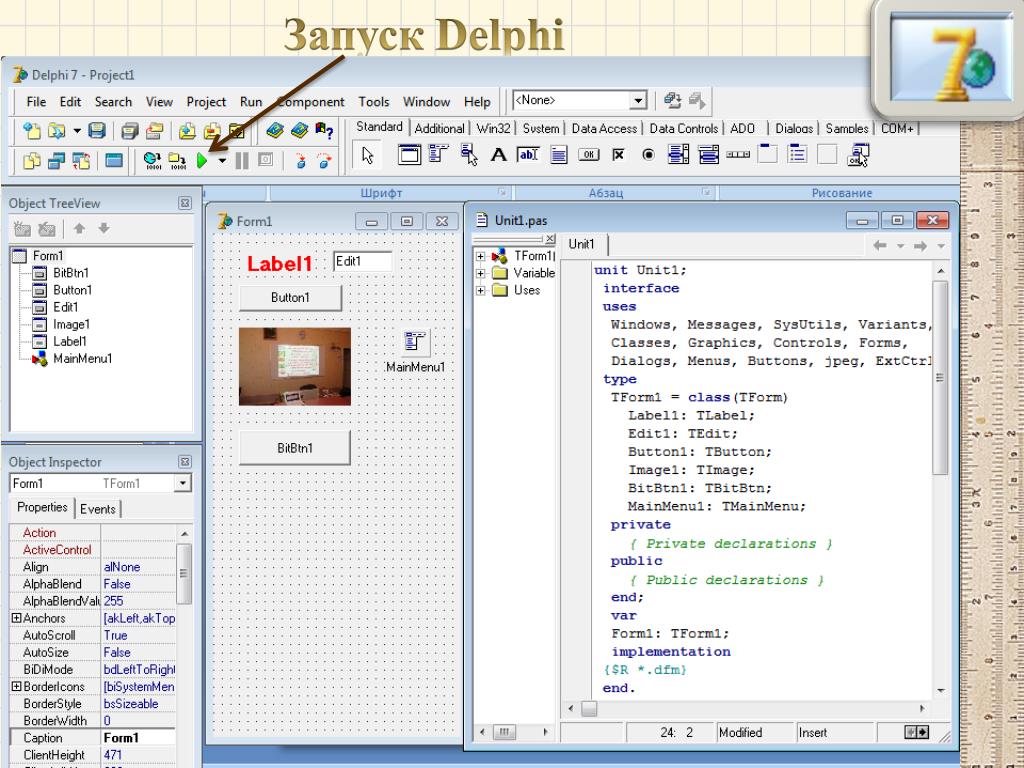Click the Save floppy disk icon

(x=97, y=131)
